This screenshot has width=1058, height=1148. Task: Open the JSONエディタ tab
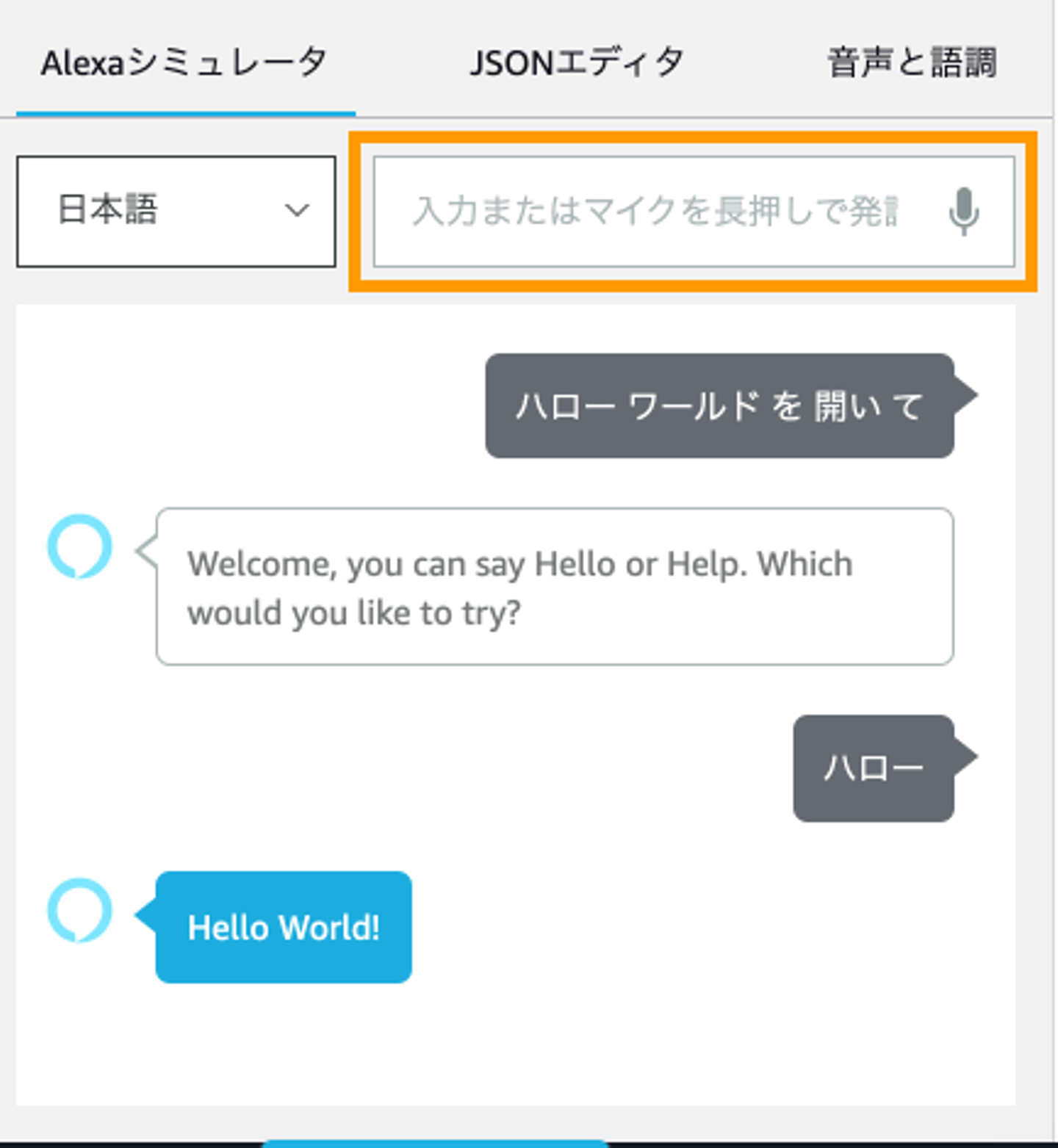point(577,62)
